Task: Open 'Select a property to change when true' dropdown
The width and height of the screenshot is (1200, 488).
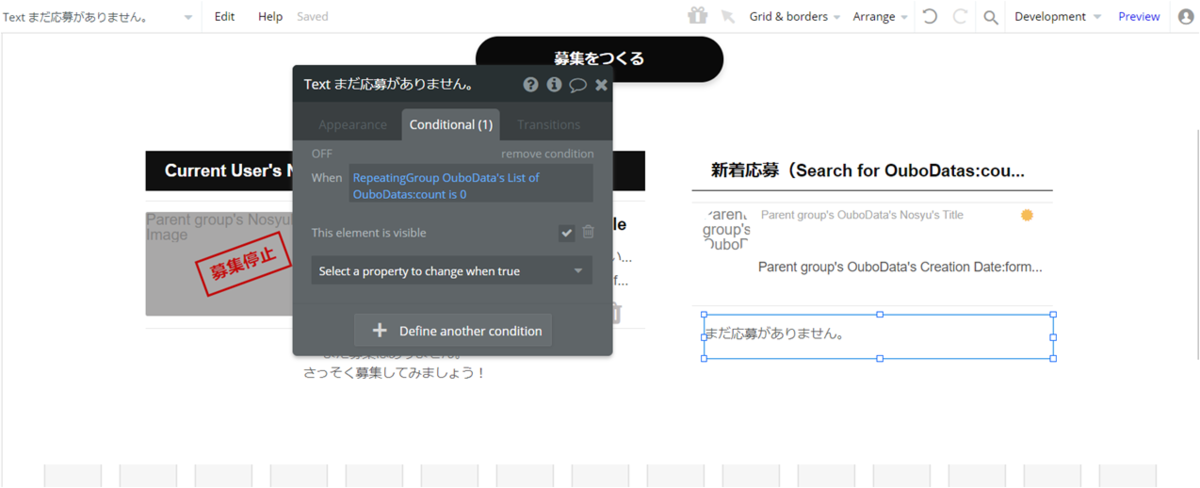Action: point(451,271)
